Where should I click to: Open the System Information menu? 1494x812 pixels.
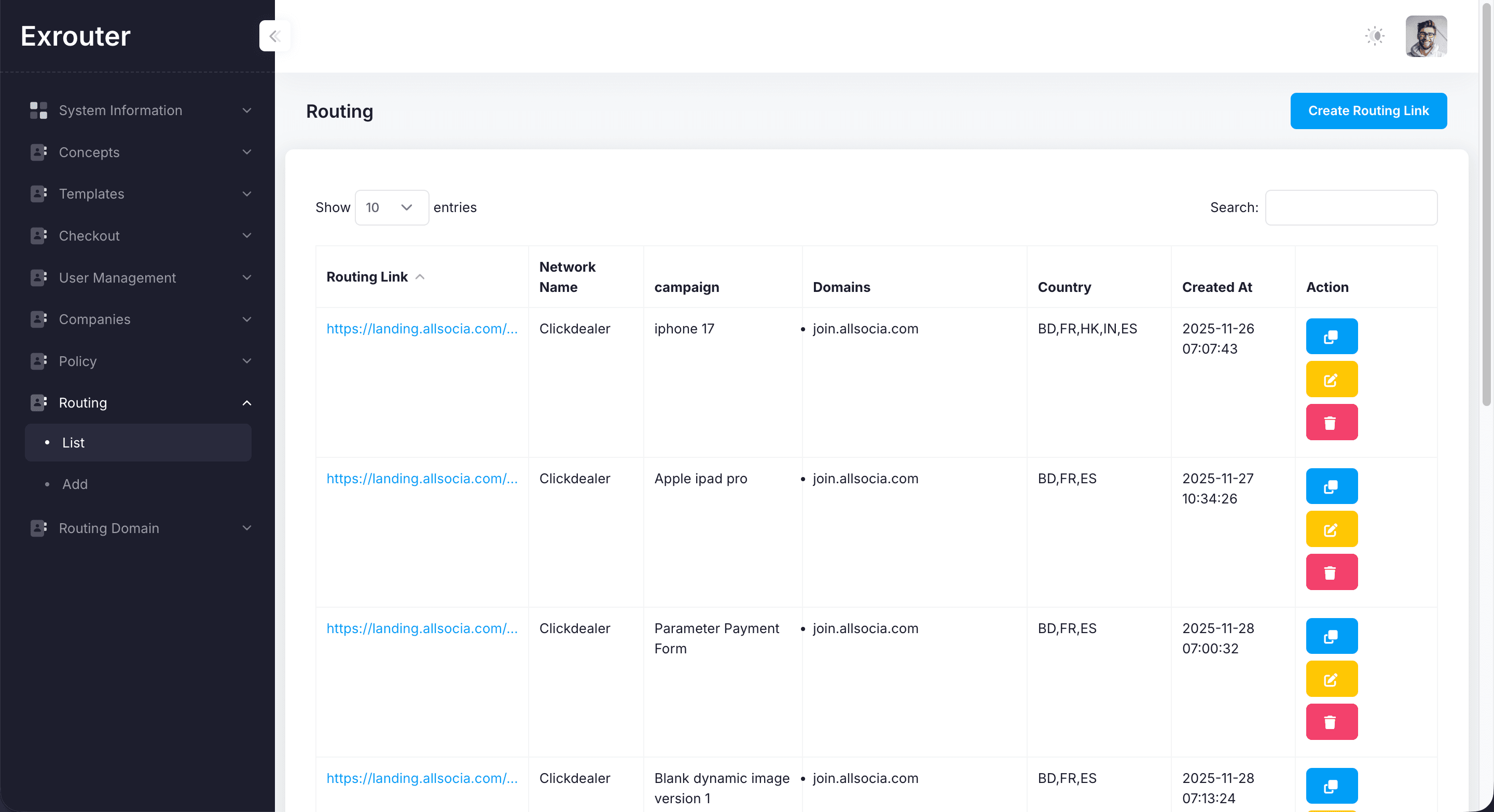click(138, 110)
